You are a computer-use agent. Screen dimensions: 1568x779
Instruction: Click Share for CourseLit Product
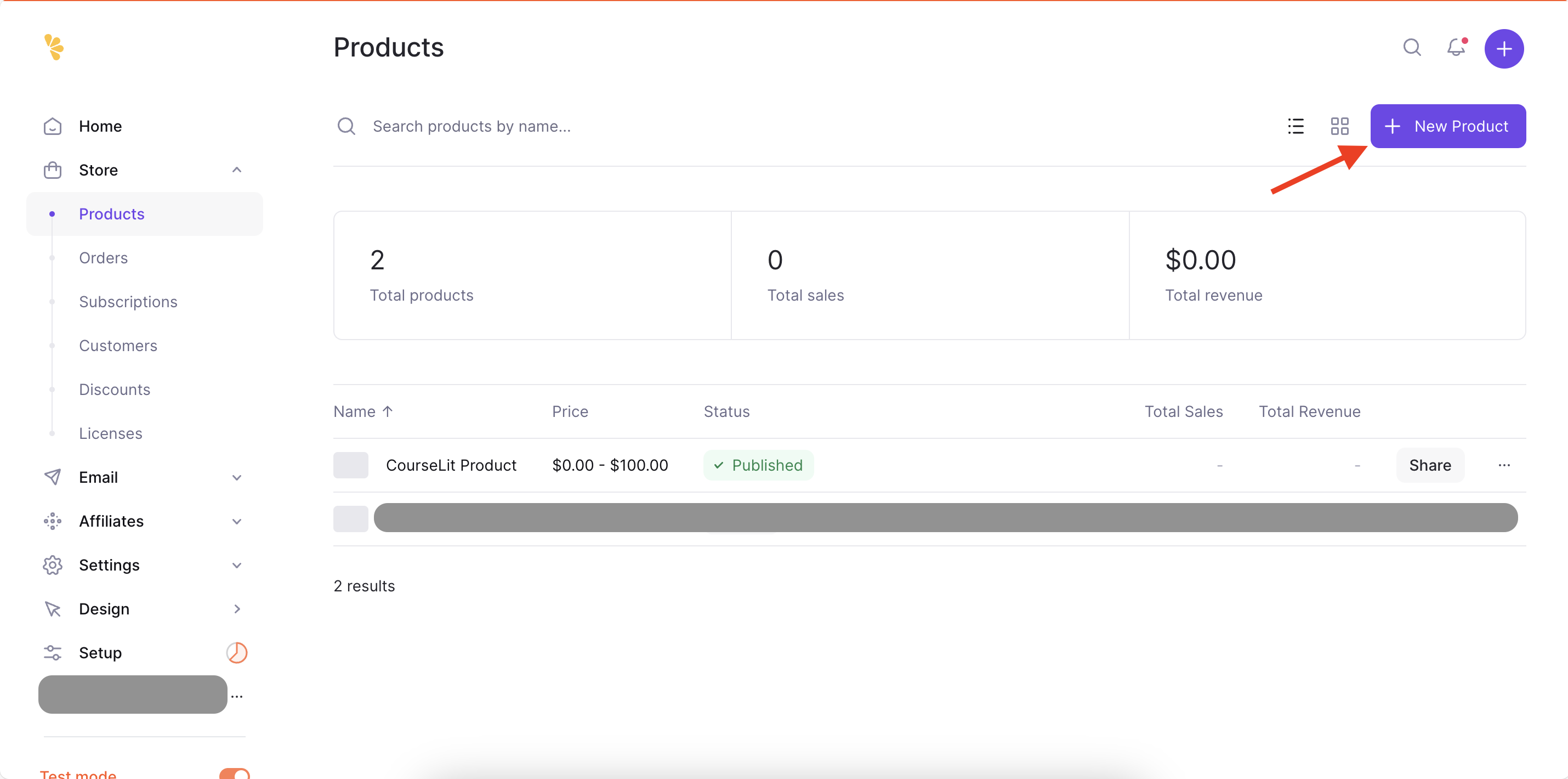click(x=1430, y=465)
